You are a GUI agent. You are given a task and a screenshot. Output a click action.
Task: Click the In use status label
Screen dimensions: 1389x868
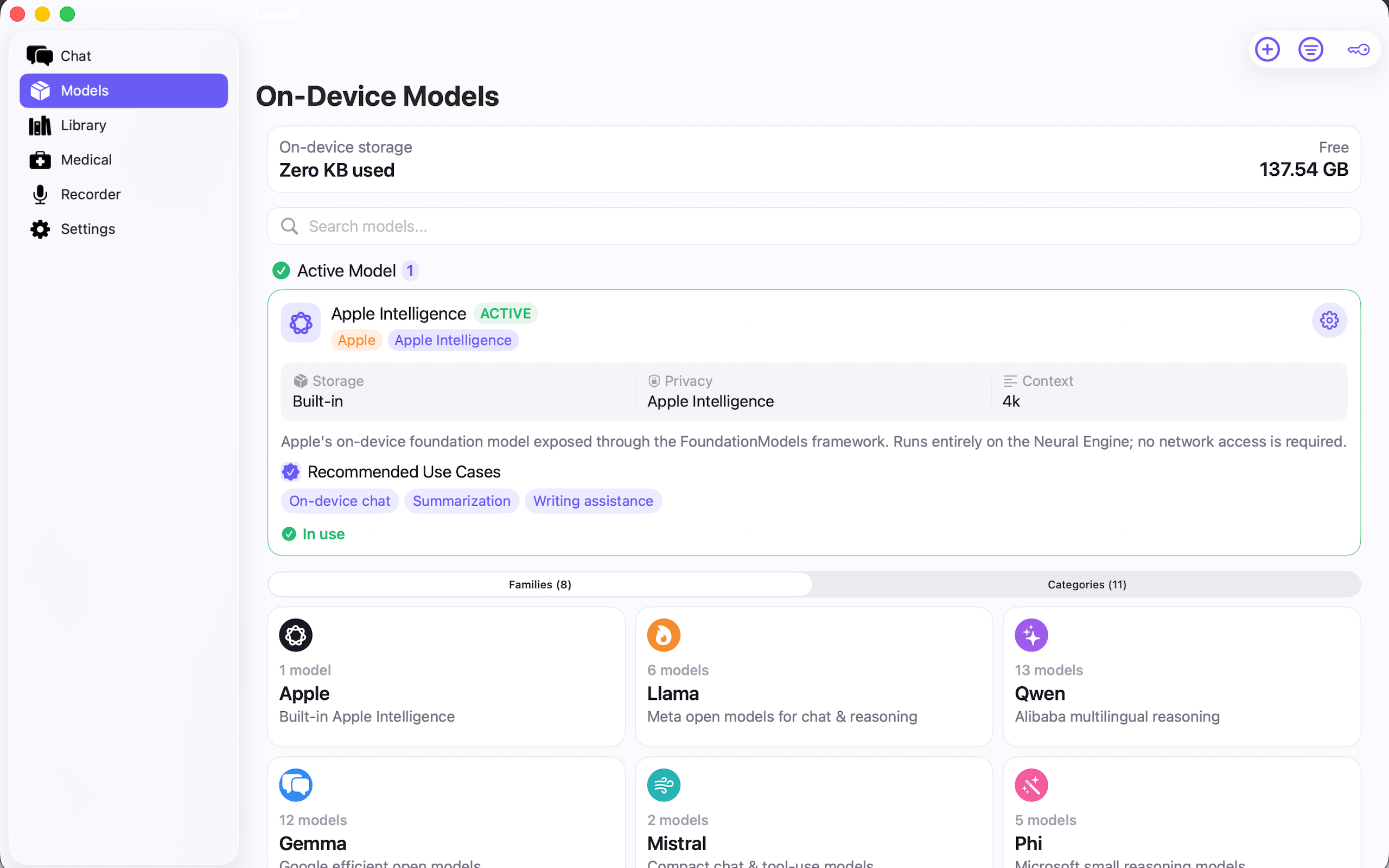(324, 534)
